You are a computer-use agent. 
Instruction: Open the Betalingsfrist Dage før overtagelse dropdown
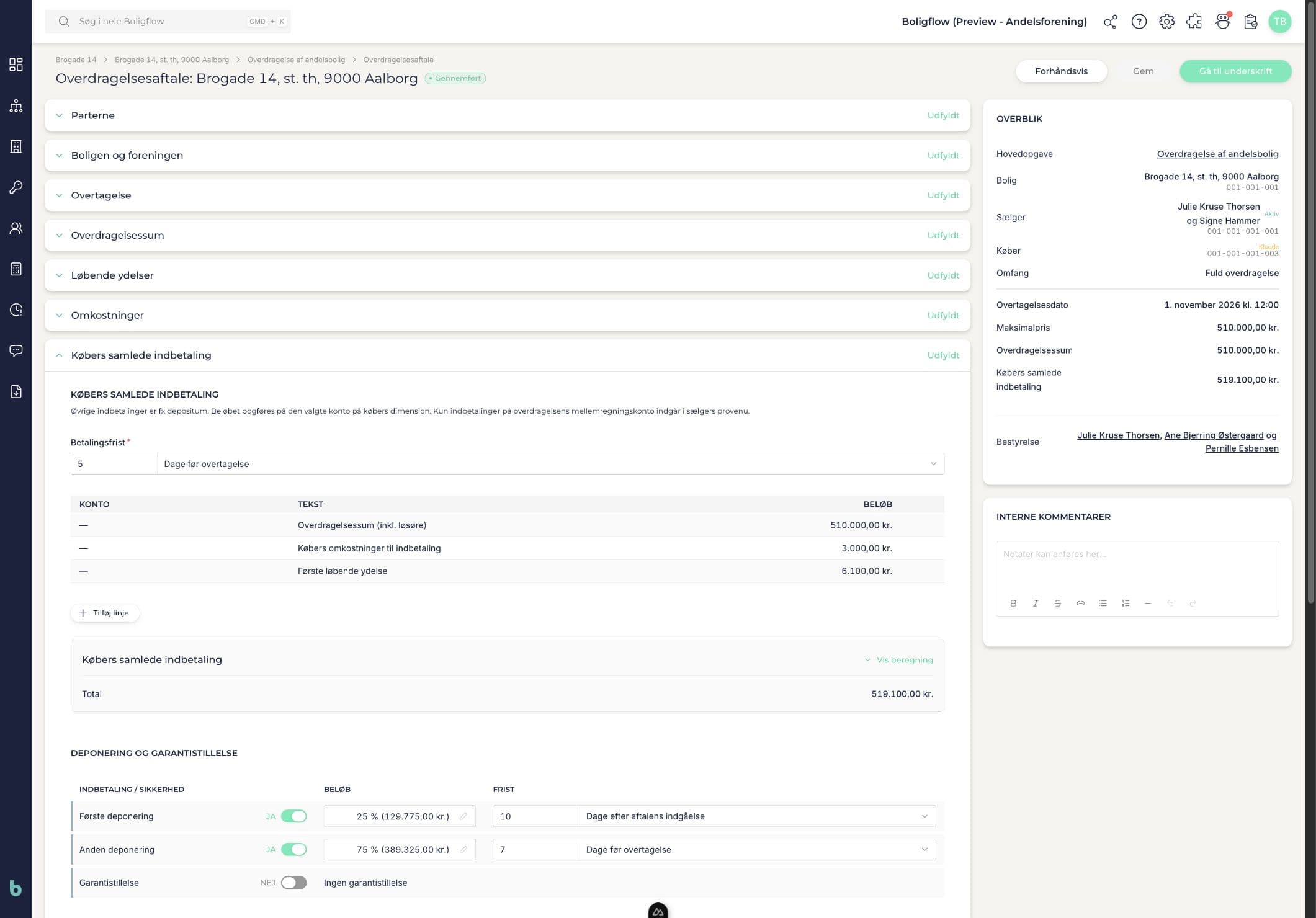tap(551, 464)
